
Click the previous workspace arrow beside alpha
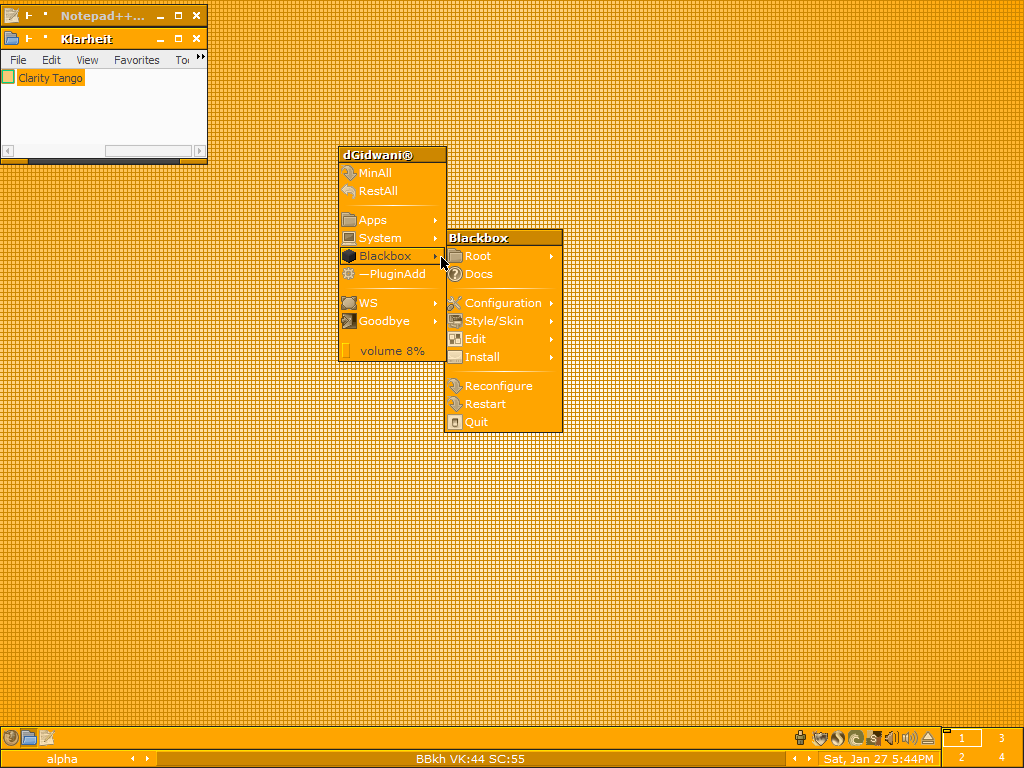[x=133, y=759]
